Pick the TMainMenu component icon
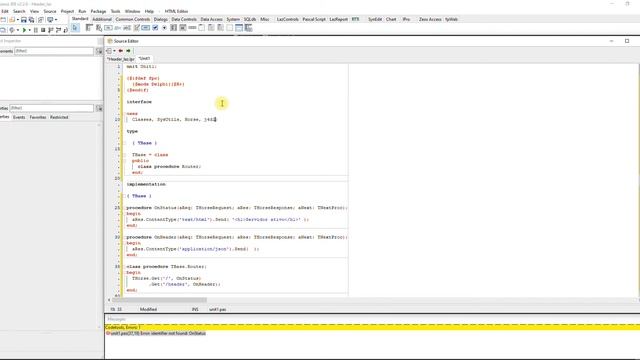The width and height of the screenshot is (640, 360). [89, 28]
